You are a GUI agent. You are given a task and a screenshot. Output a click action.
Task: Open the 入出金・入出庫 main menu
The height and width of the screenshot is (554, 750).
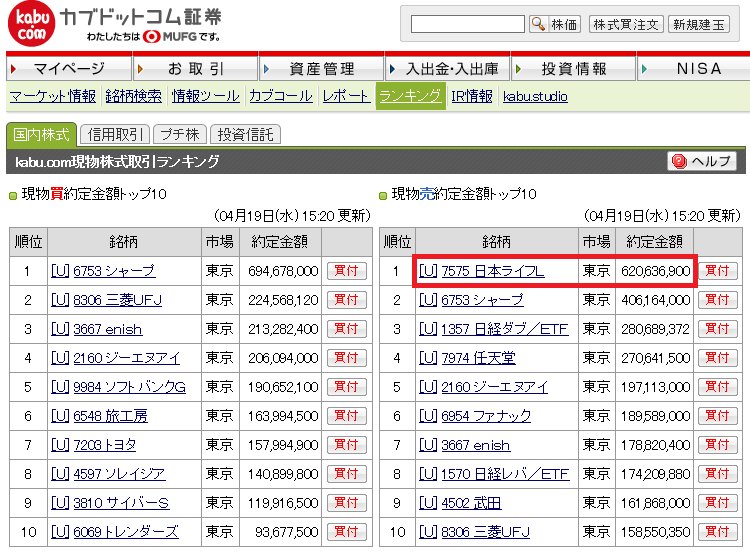point(448,68)
